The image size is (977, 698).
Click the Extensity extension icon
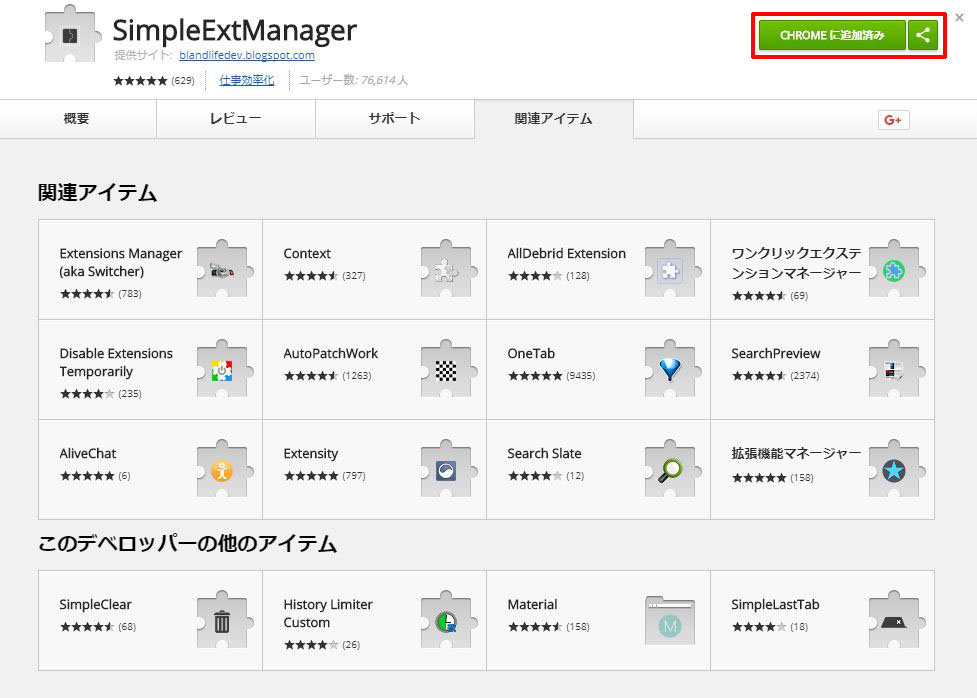coord(448,469)
